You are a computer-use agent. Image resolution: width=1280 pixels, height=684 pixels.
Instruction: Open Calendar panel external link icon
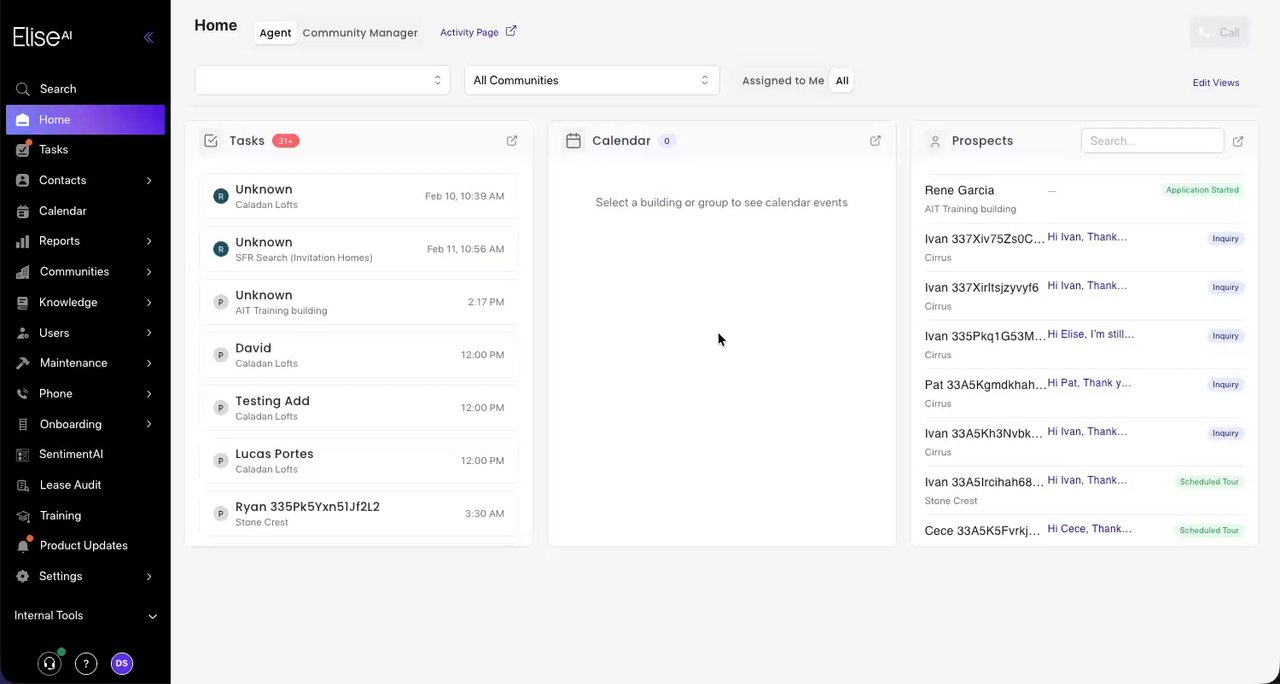(x=875, y=141)
